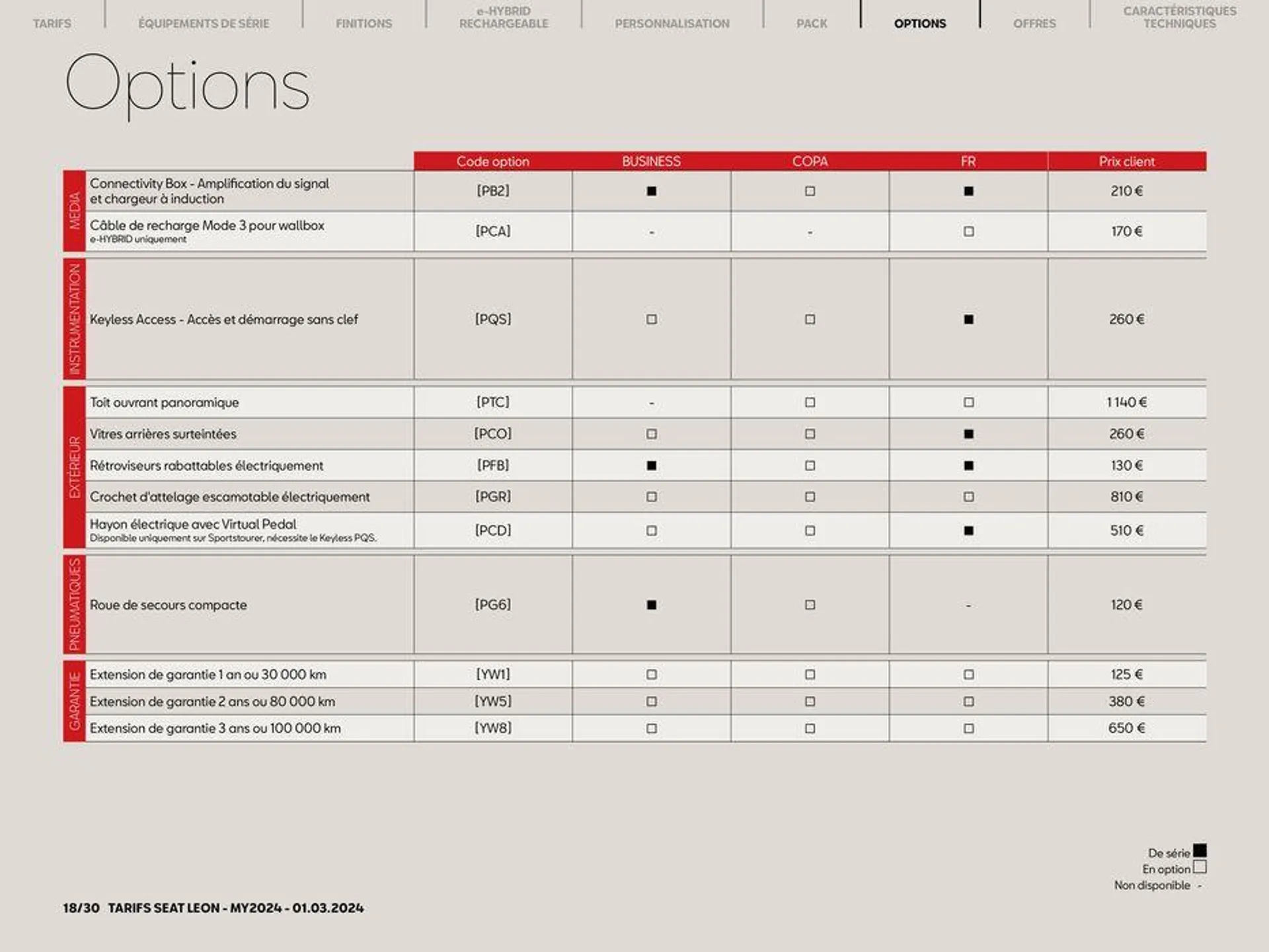This screenshot has width=1269, height=952.
Task: Click the 210 € price
Action: coord(1127,191)
